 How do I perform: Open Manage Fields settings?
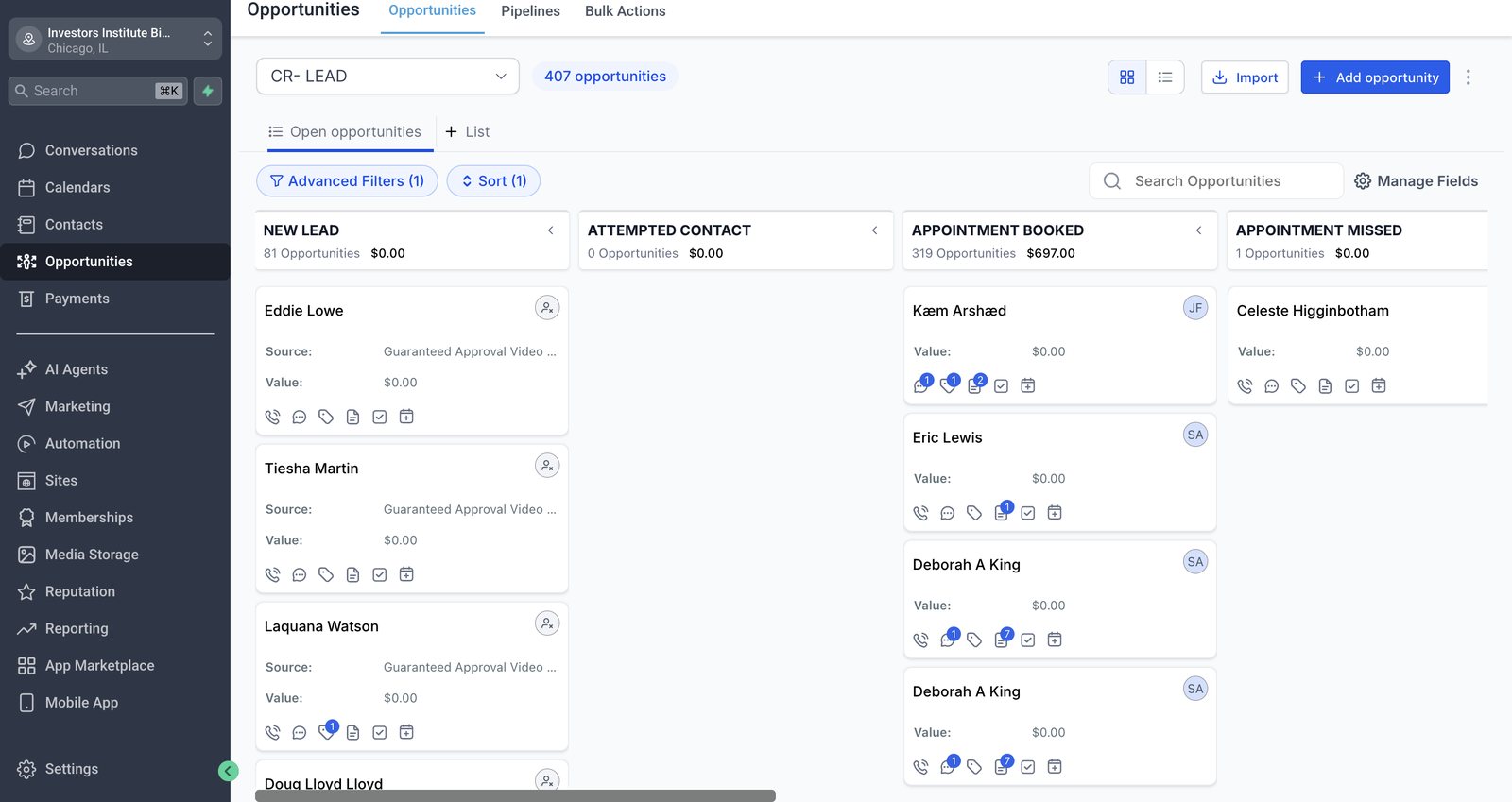point(1416,181)
